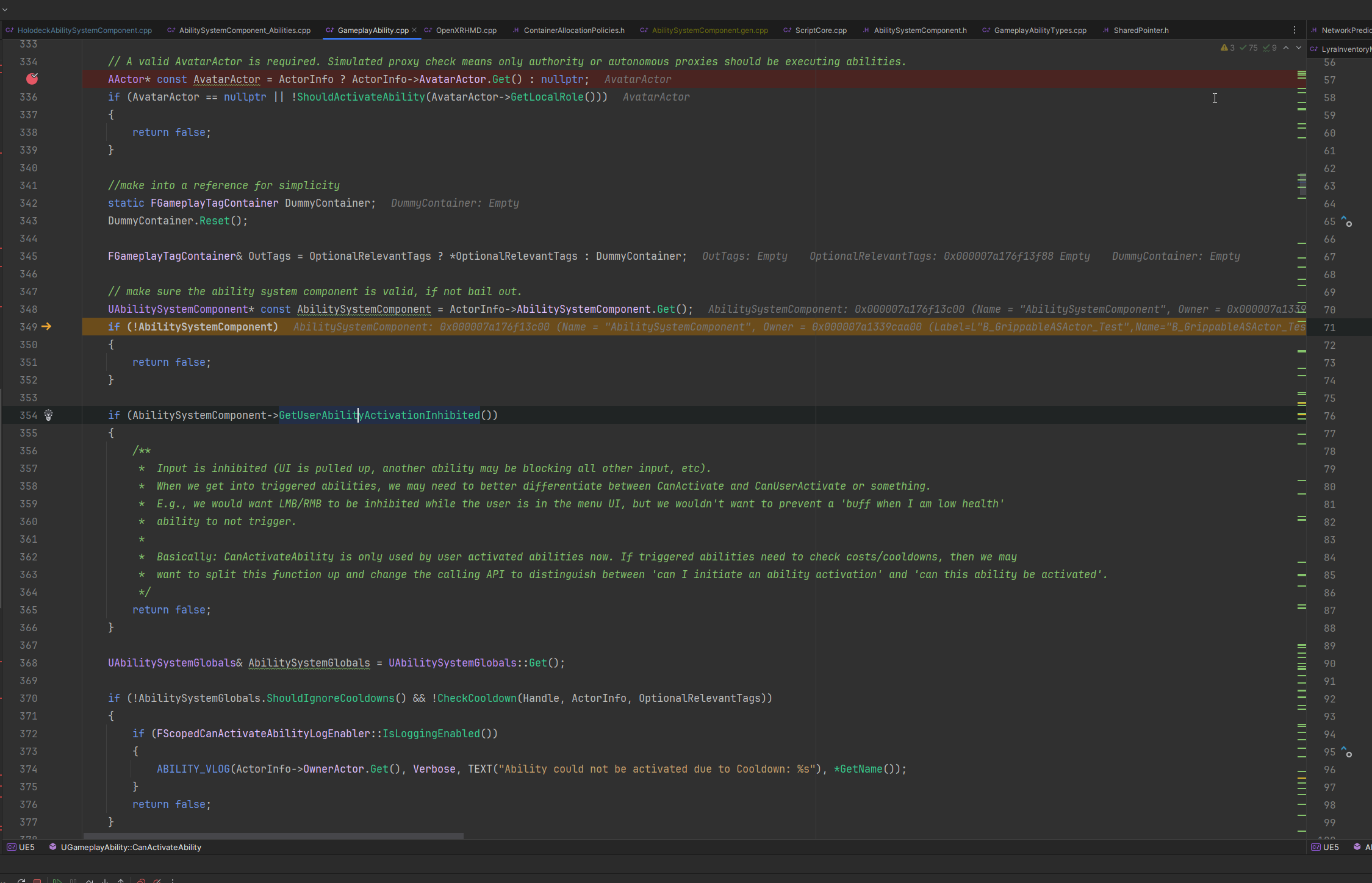The width and height of the screenshot is (1372, 883).
Task: Click line number 348 in gutter
Action: click(28, 309)
